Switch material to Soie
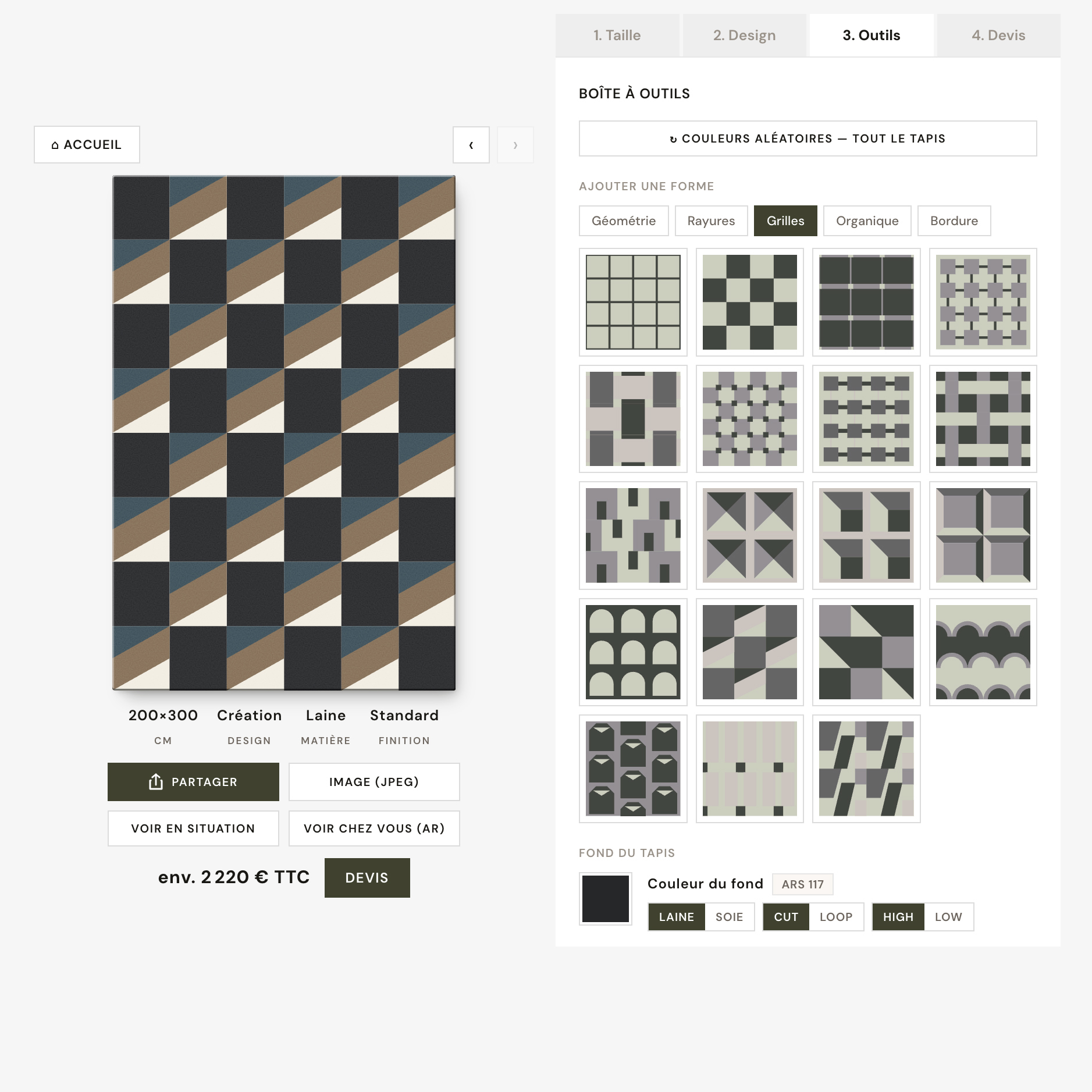1092x1092 pixels. [x=730, y=917]
